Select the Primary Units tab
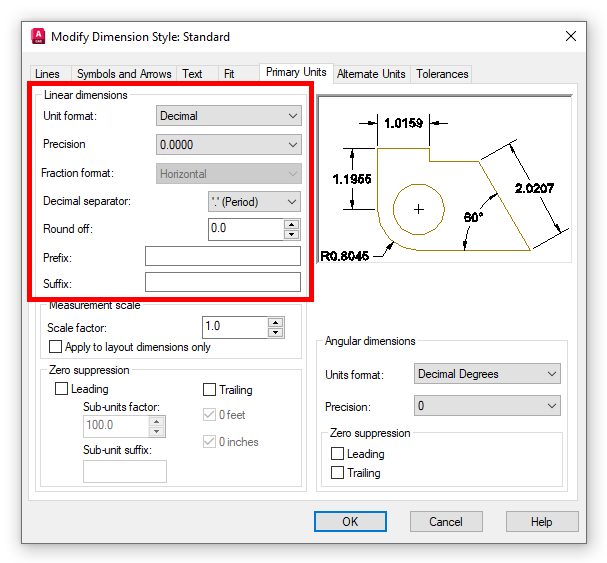Image resolution: width=607 pixels, height=563 pixels. pos(296,72)
